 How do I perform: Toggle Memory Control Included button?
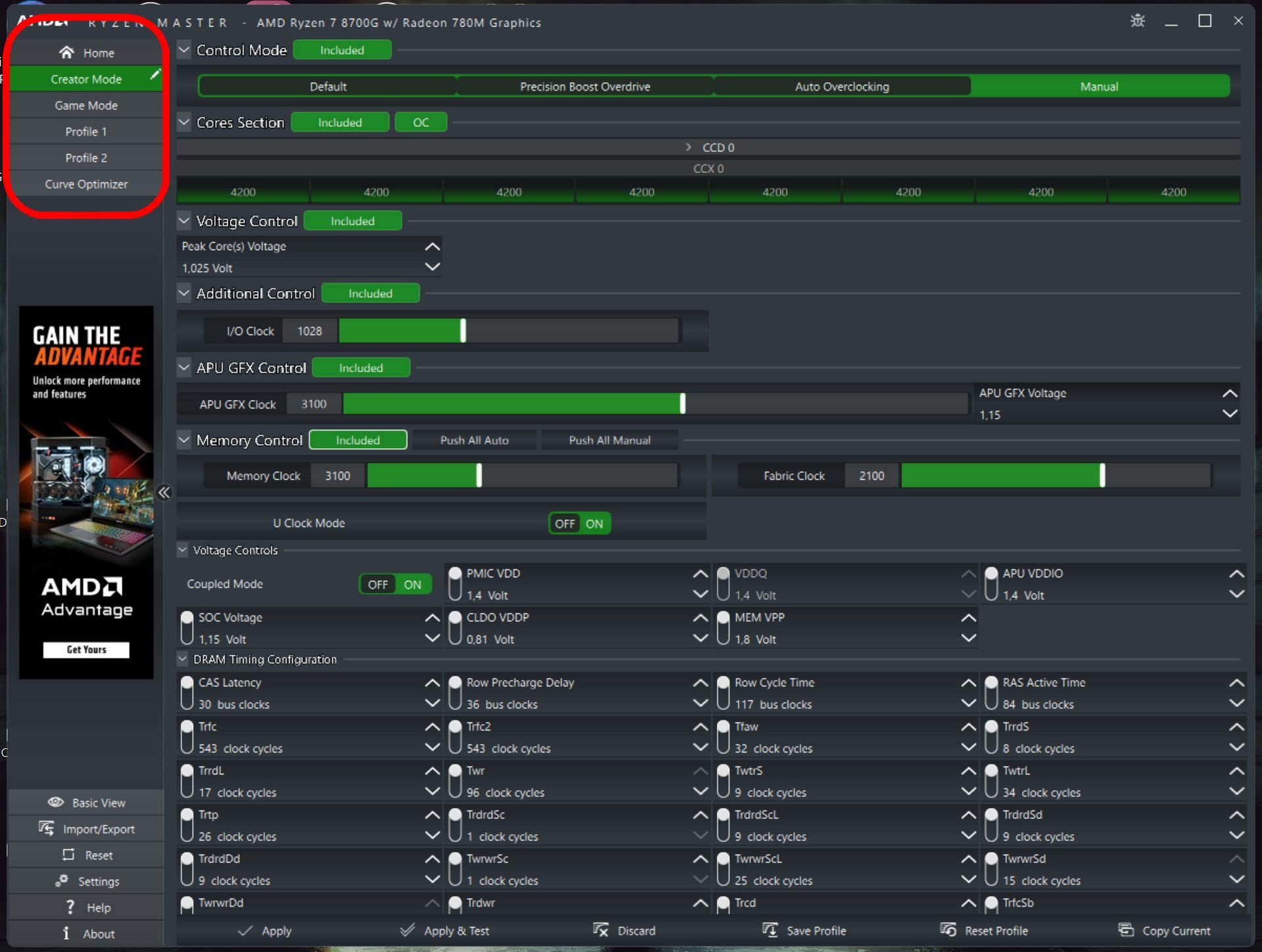(x=358, y=440)
